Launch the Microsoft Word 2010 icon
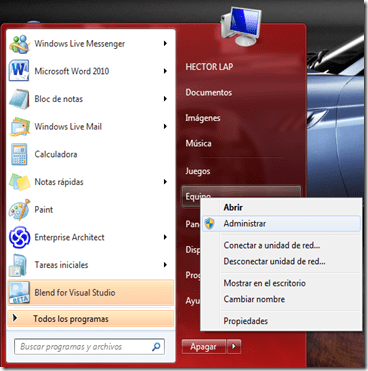This screenshot has width=368, height=371. (x=19, y=71)
